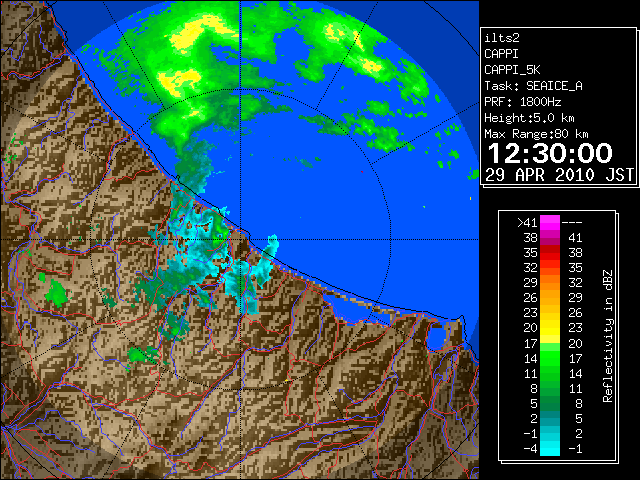Click the cyan -4 to -1 dBZ legend color

pyautogui.click(x=550, y=448)
